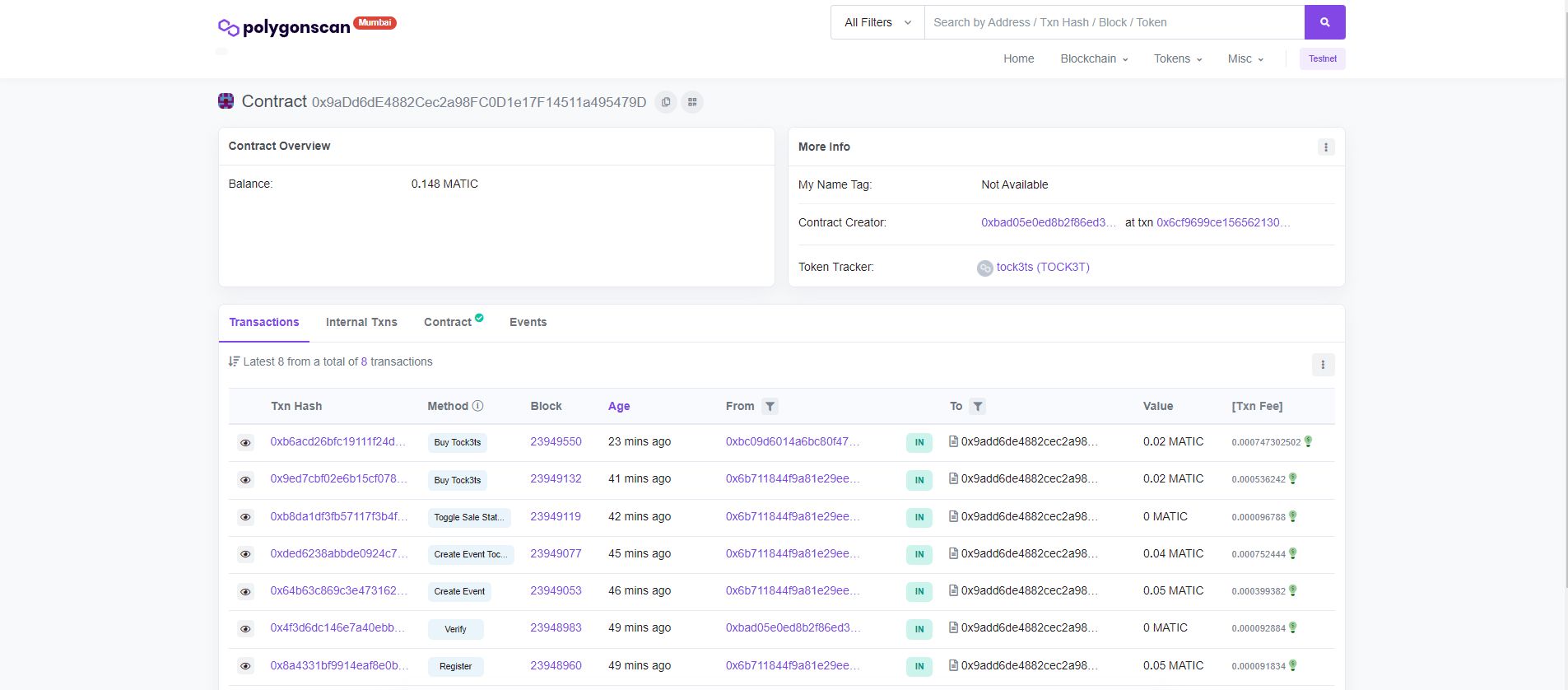Viewport: 1568px width, 690px height.
Task: Click the Testnet button
Action: pyautogui.click(x=1322, y=58)
